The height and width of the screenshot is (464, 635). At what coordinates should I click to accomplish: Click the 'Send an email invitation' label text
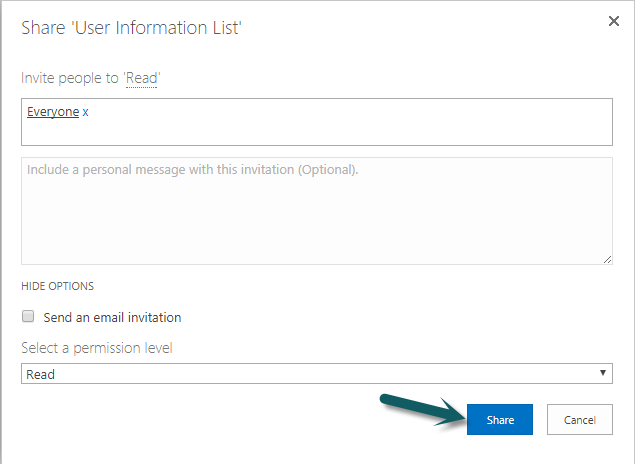point(112,317)
